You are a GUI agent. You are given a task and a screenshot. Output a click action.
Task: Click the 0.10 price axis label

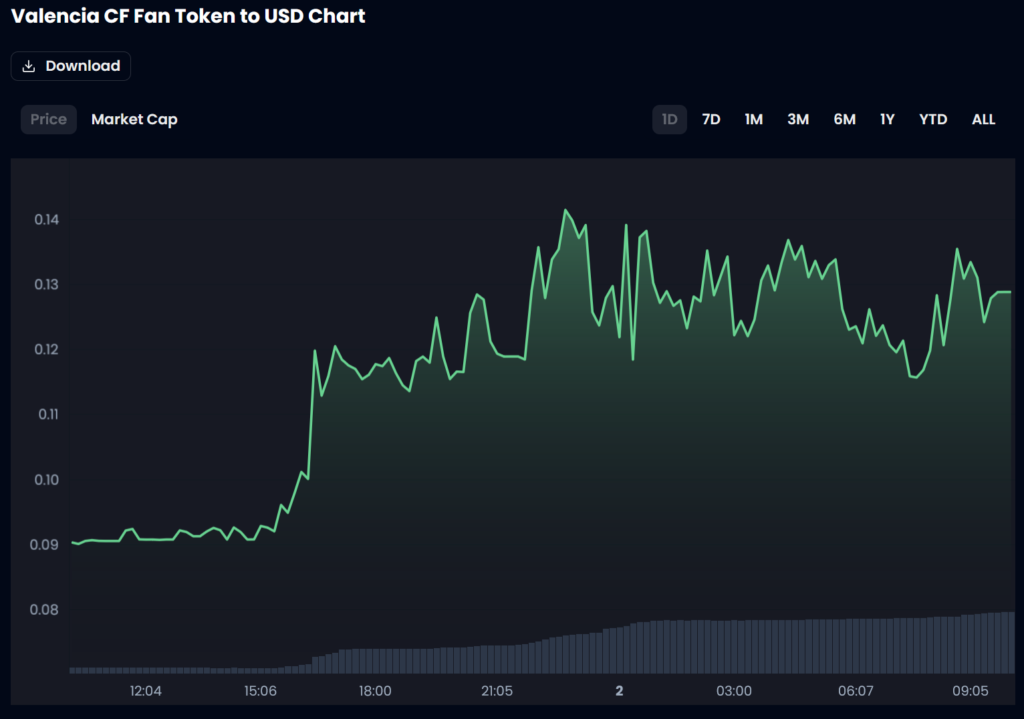[45, 479]
